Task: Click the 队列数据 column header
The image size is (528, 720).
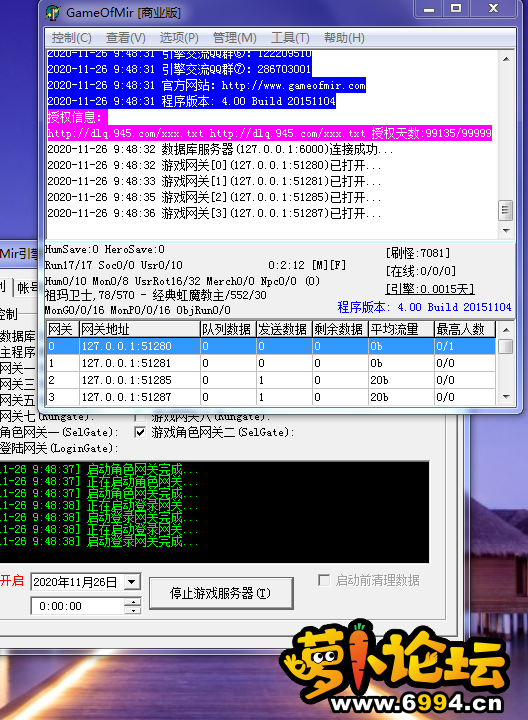Action: coord(228,329)
